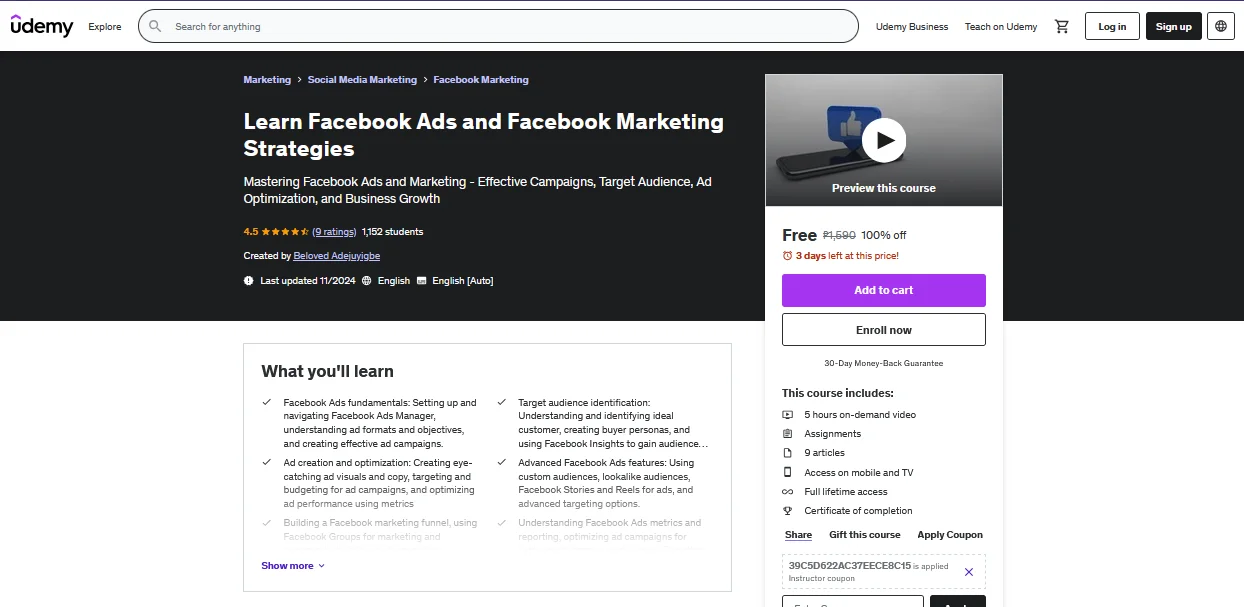Click the articles document icon
Image resolution: width=1244 pixels, height=607 pixels.
click(x=788, y=453)
